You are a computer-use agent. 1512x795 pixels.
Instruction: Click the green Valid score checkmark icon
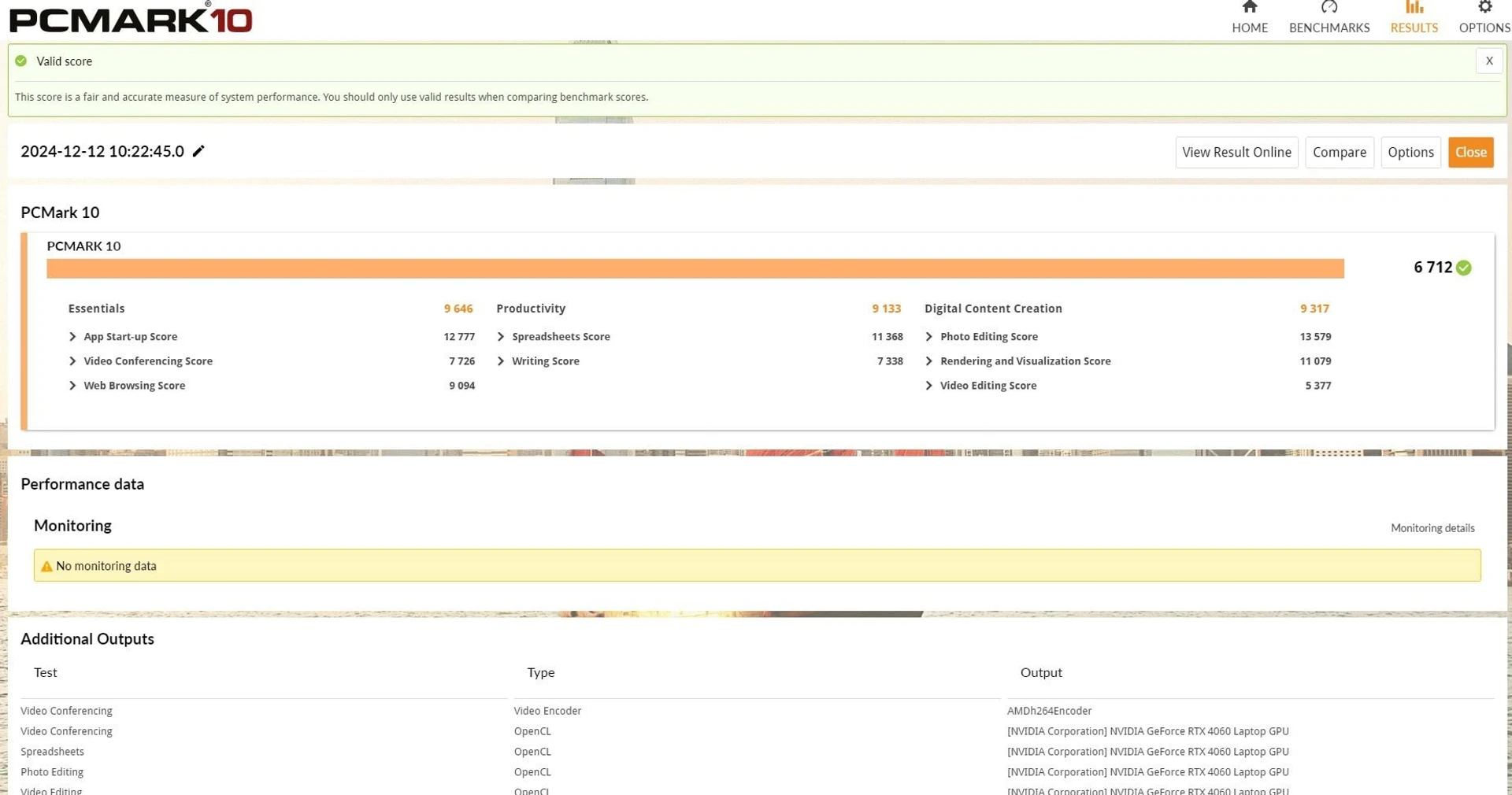click(x=21, y=61)
